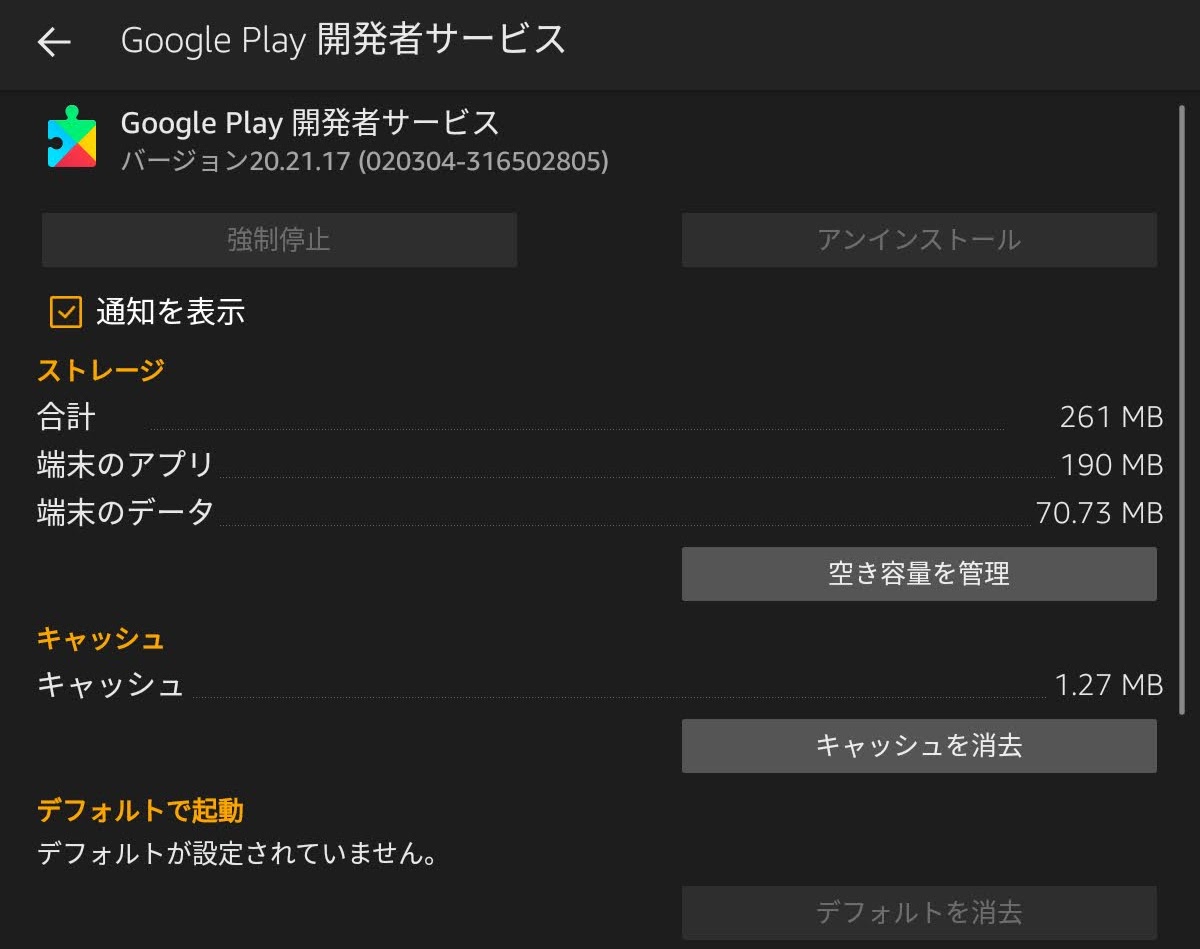Select the 端末のアプリ 190 MB row
Image resolution: width=1200 pixels, height=949 pixels.
pos(600,465)
